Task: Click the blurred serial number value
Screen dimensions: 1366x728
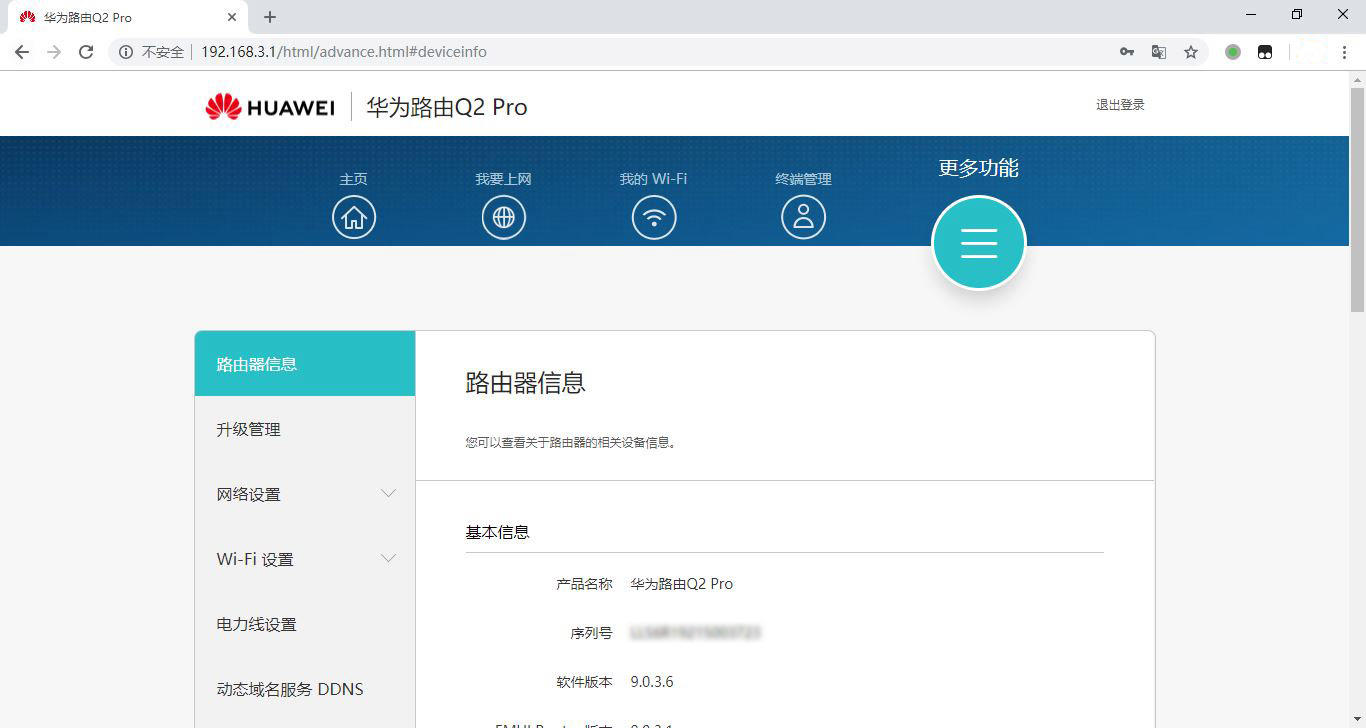Action: click(696, 633)
